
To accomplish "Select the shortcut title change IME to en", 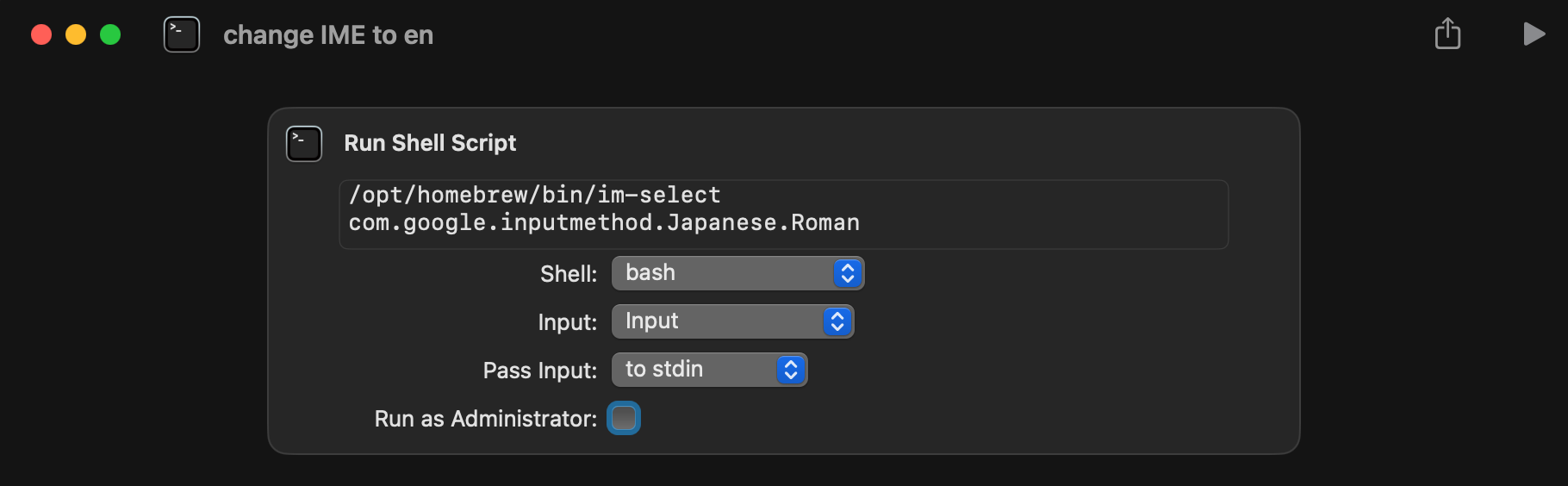I will [328, 35].
